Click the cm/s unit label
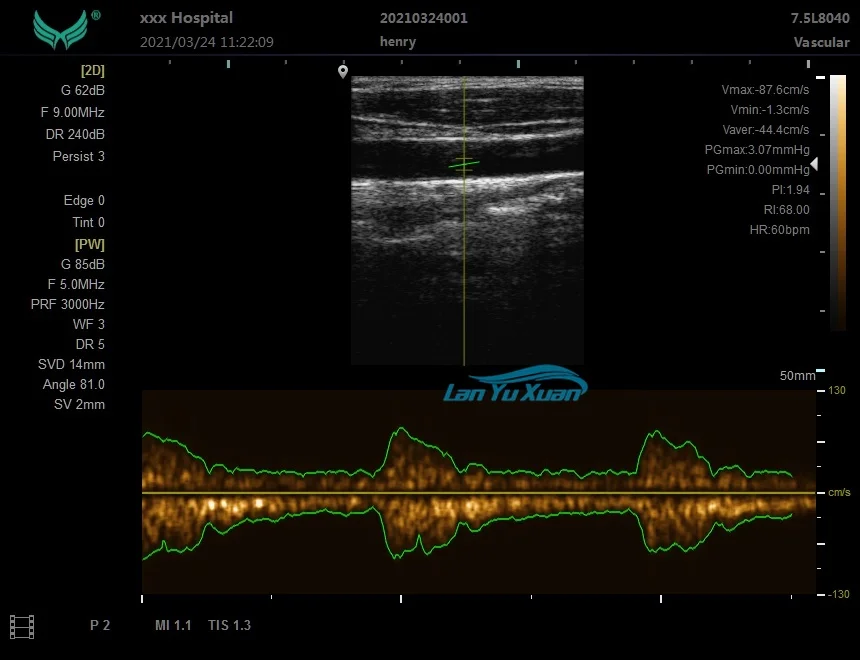This screenshot has height=660, width=860. click(839, 493)
